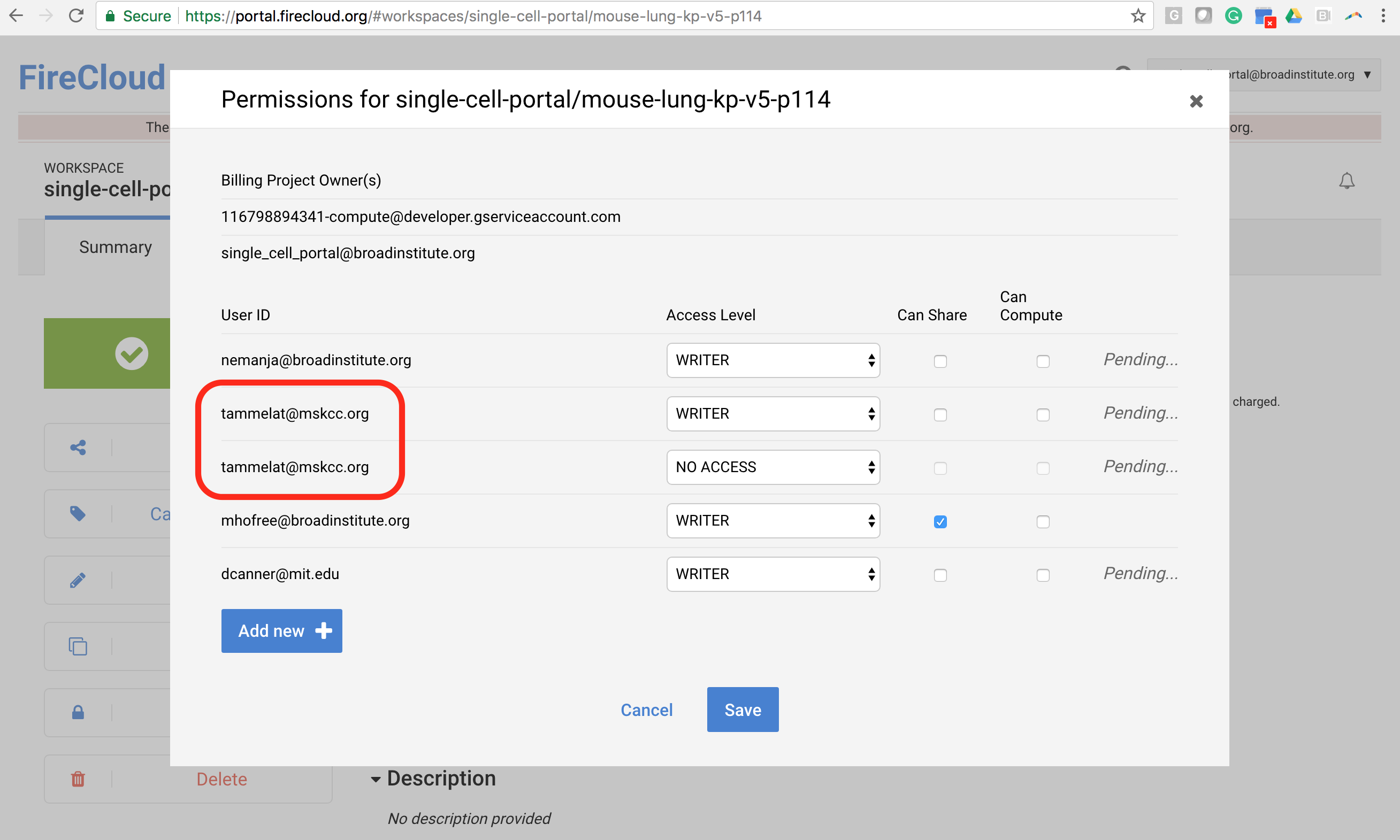Uncheck Can Share for mhofree@broadinstitute.org

click(x=940, y=522)
